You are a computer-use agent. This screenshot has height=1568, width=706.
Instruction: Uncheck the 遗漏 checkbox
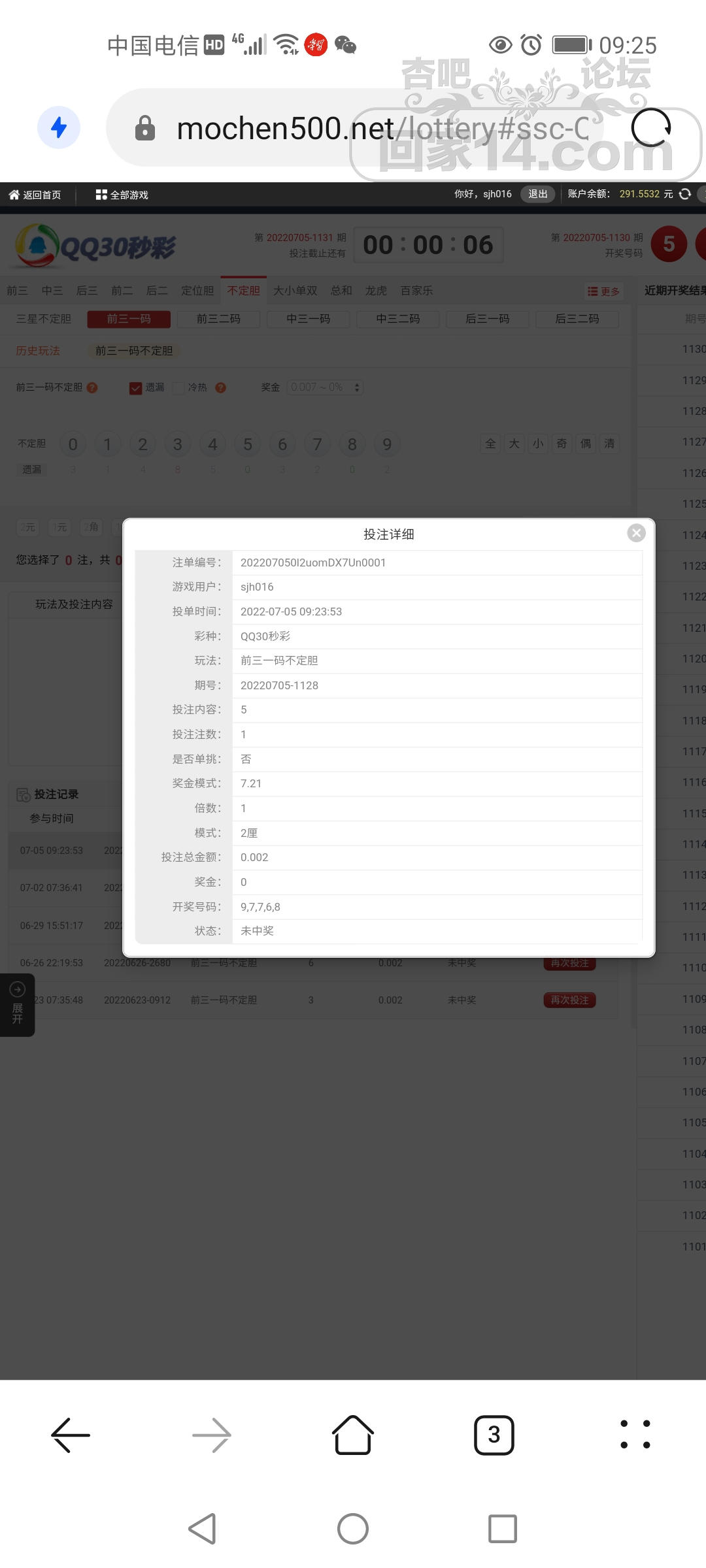[x=135, y=387]
